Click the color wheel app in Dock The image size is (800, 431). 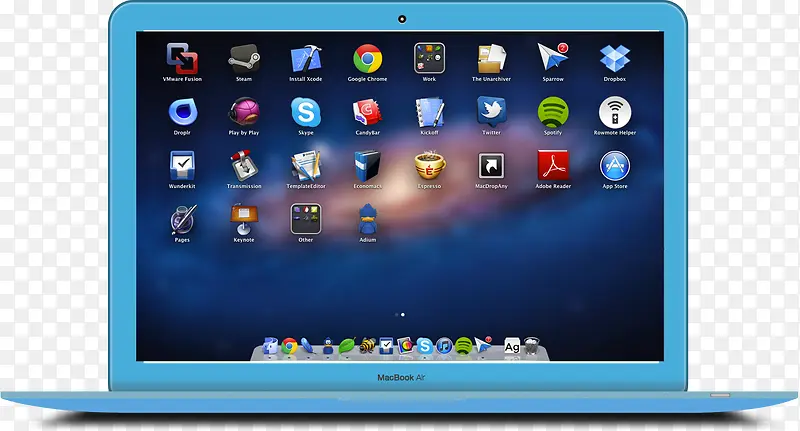tap(406, 346)
